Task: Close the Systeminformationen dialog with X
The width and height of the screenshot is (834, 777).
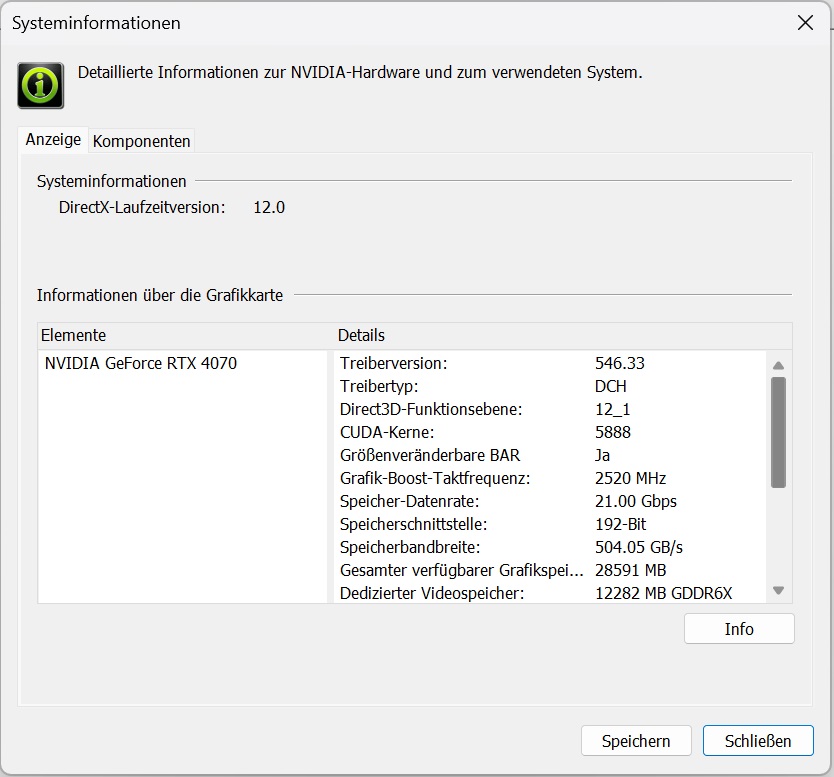Action: point(805,23)
